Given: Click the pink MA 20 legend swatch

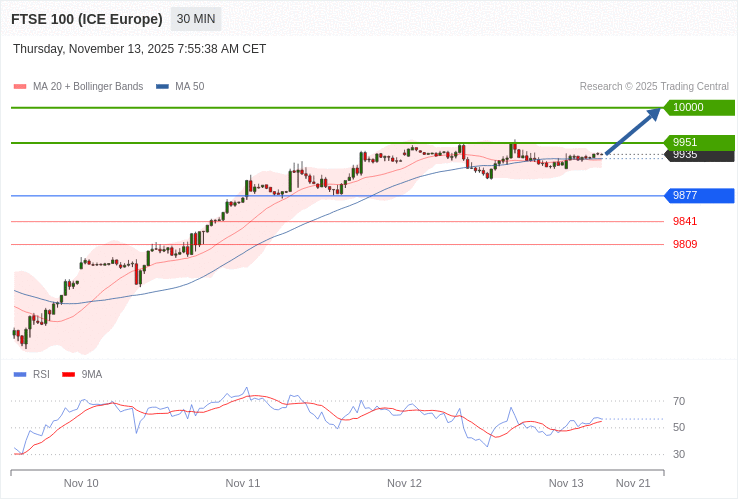Looking at the screenshot, I should click(20, 87).
